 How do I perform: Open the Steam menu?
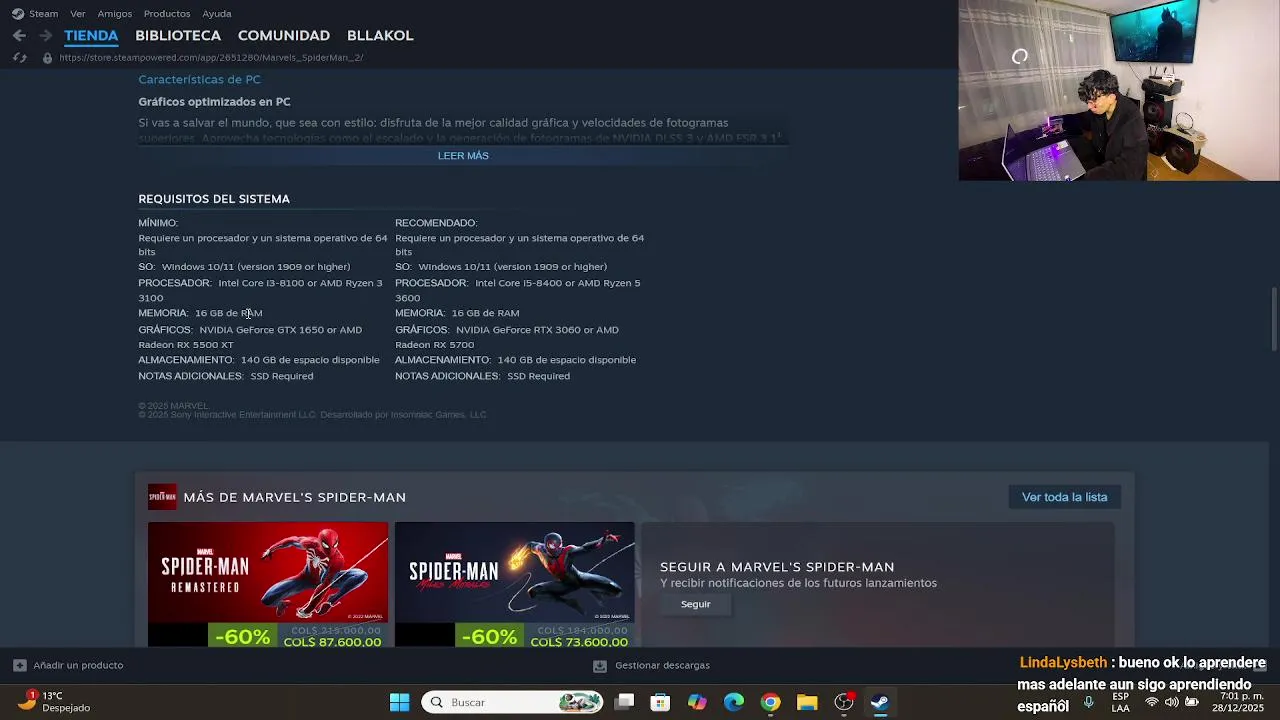pyautogui.click(x=43, y=14)
